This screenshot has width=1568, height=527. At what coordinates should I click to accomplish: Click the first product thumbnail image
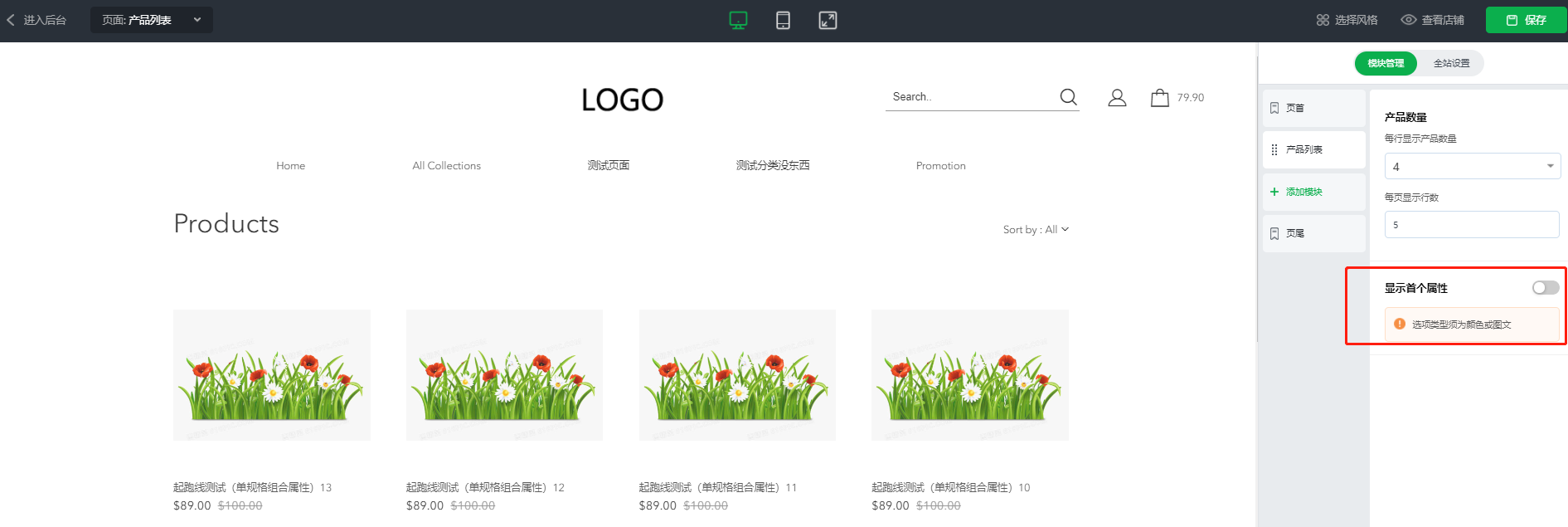coord(272,375)
